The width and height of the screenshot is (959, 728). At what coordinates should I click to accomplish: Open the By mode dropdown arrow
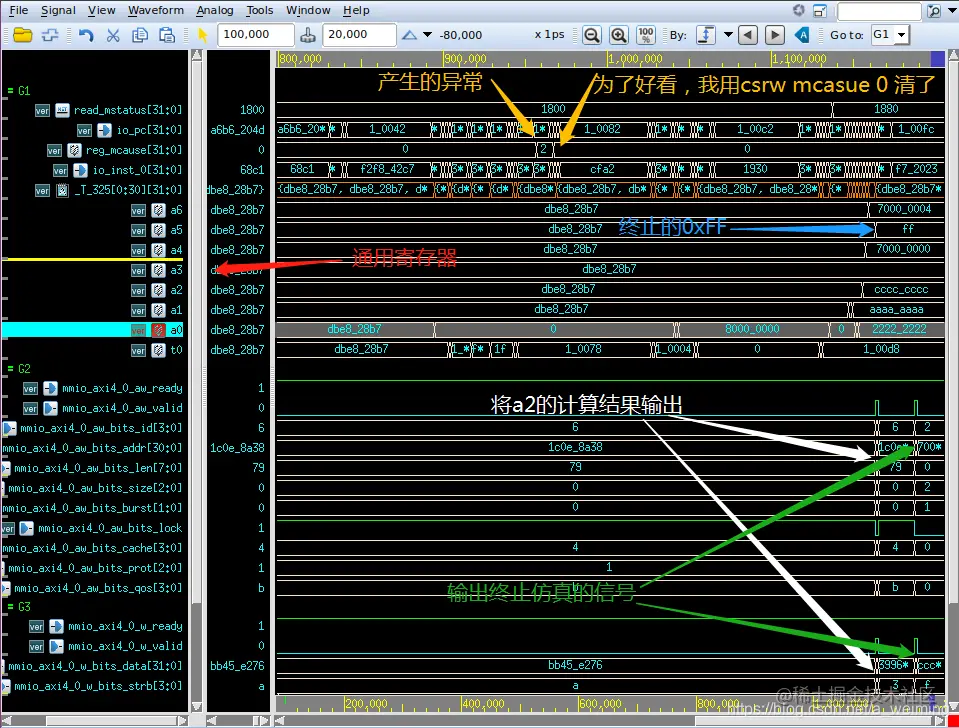[728, 35]
